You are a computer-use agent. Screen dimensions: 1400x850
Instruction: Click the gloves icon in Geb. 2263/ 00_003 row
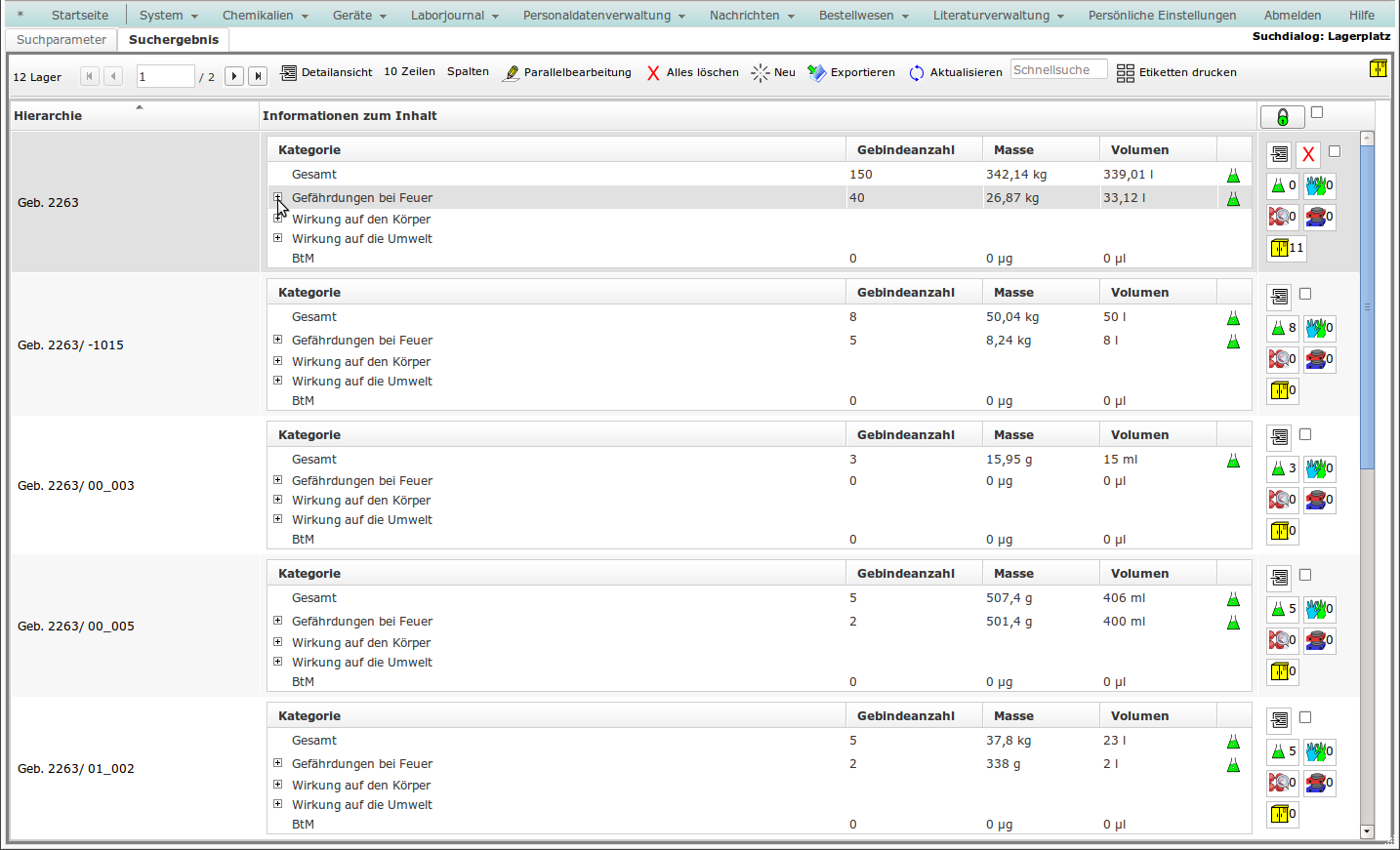click(x=1319, y=468)
